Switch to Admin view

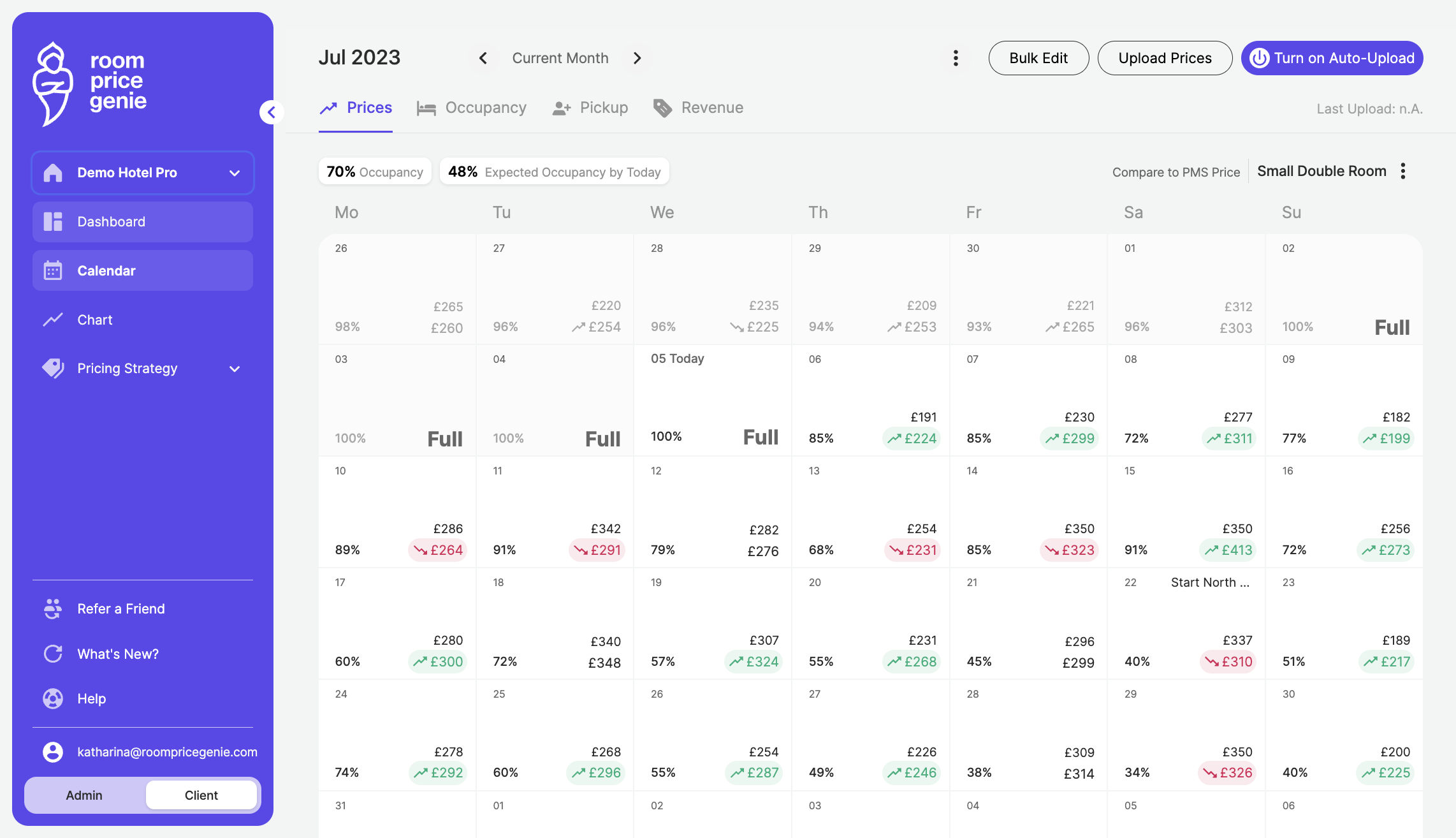[84, 795]
